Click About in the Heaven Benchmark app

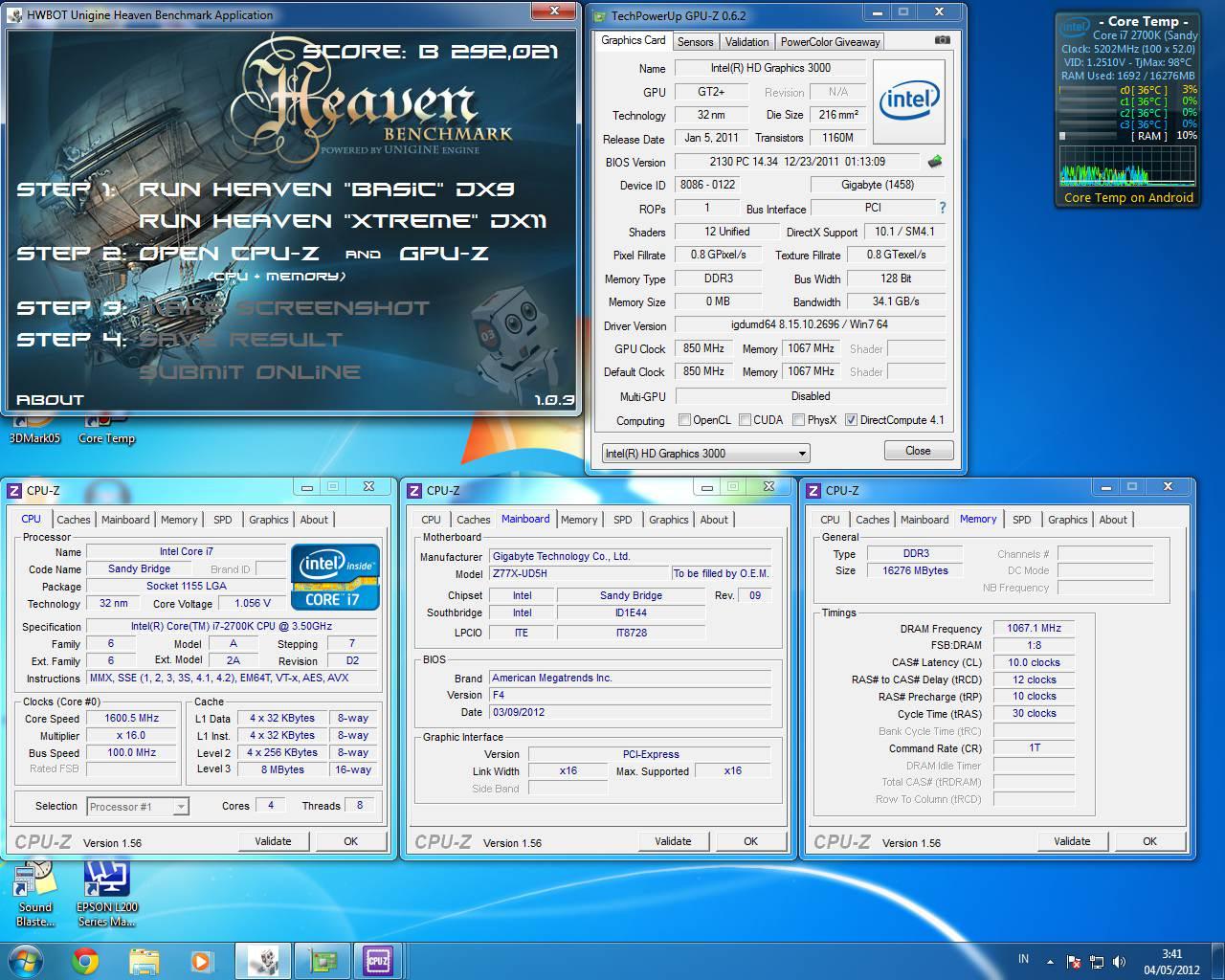[50, 399]
